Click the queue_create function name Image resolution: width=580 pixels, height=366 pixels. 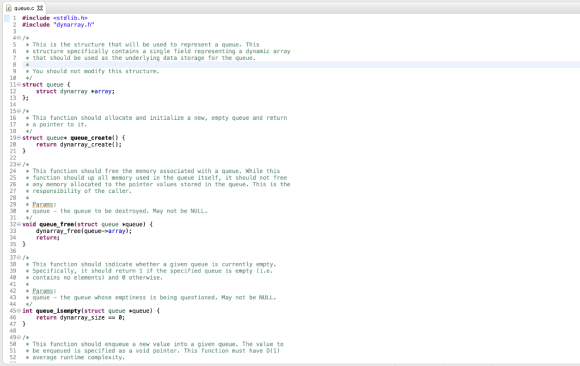[91, 138]
